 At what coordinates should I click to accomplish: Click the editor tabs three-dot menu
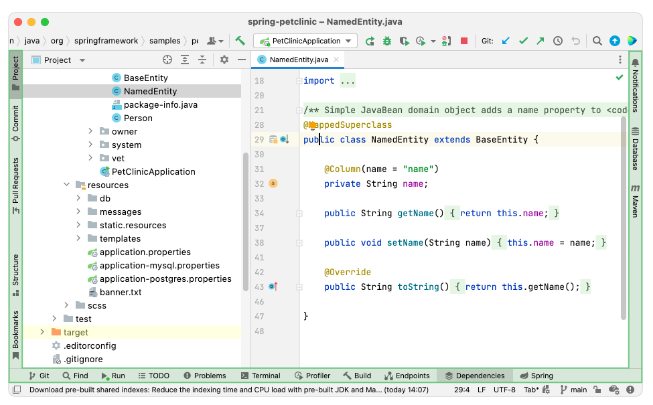tap(620, 60)
